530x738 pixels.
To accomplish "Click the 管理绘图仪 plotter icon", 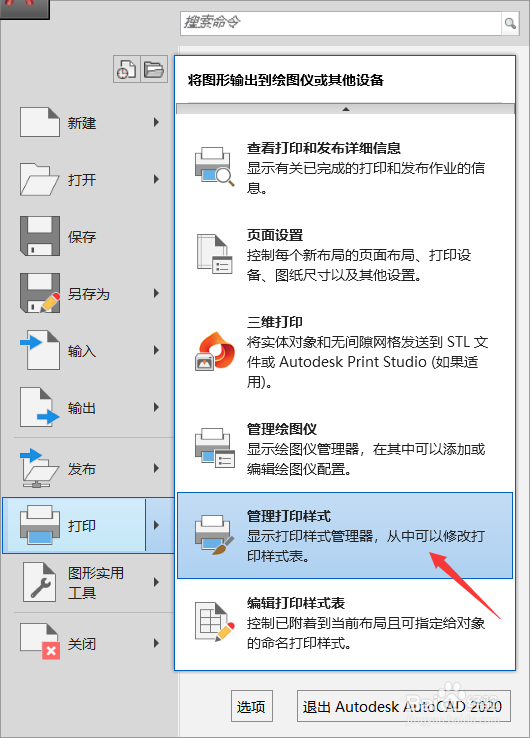I will point(215,448).
